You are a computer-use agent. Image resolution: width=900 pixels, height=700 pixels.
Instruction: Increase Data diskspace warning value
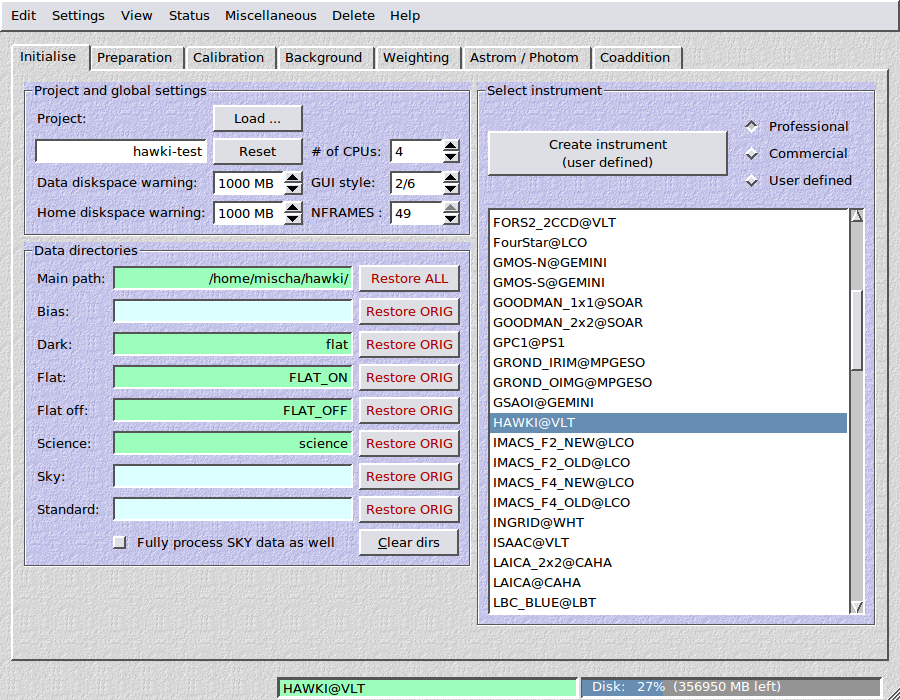[x=293, y=177]
